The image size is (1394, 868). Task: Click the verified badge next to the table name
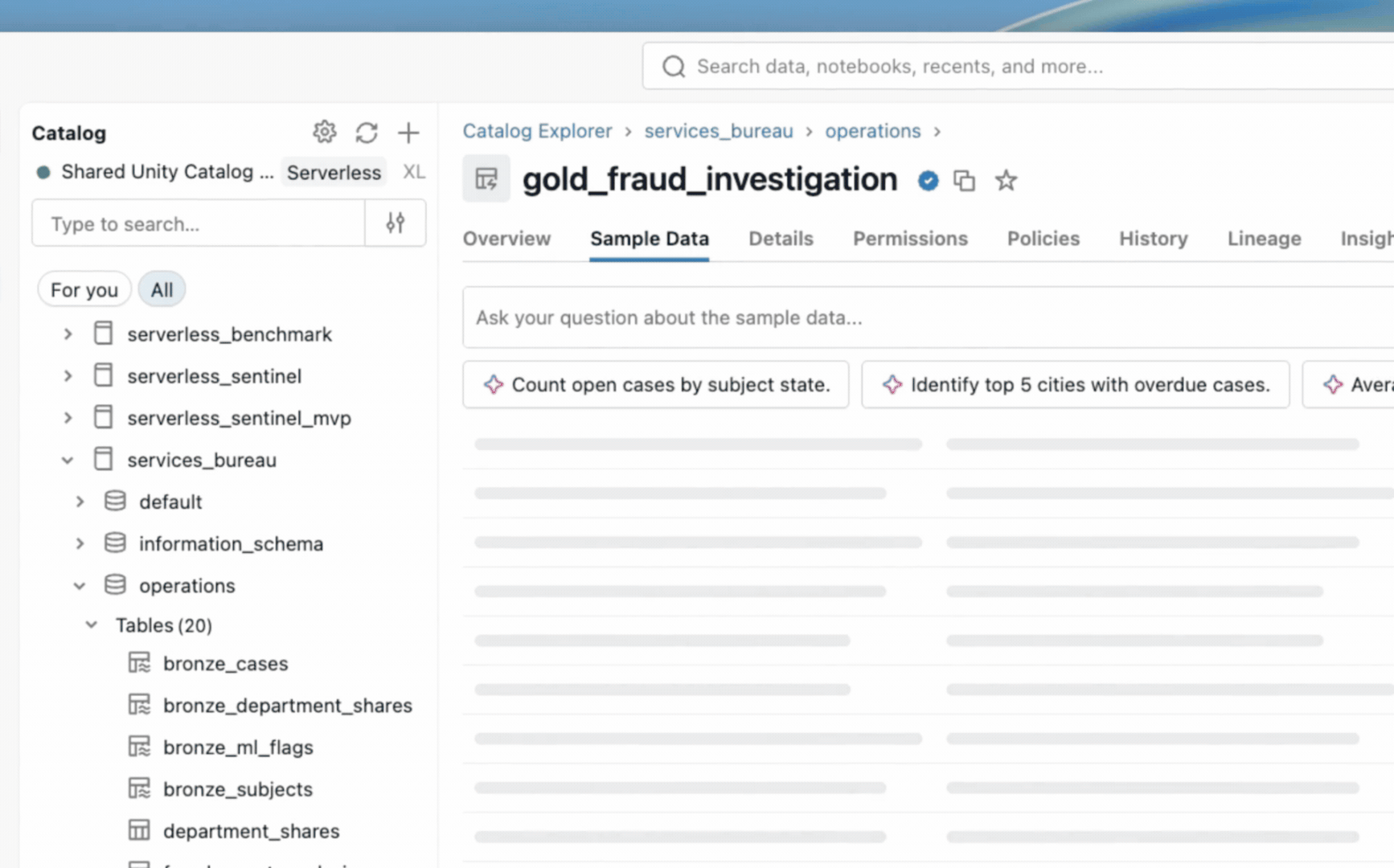928,181
